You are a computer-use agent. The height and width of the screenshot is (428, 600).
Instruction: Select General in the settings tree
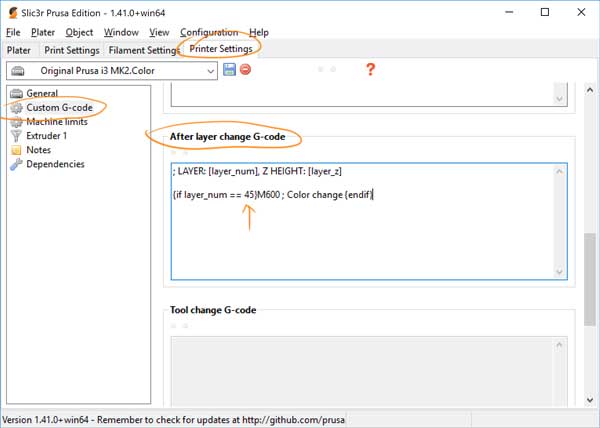[42, 93]
